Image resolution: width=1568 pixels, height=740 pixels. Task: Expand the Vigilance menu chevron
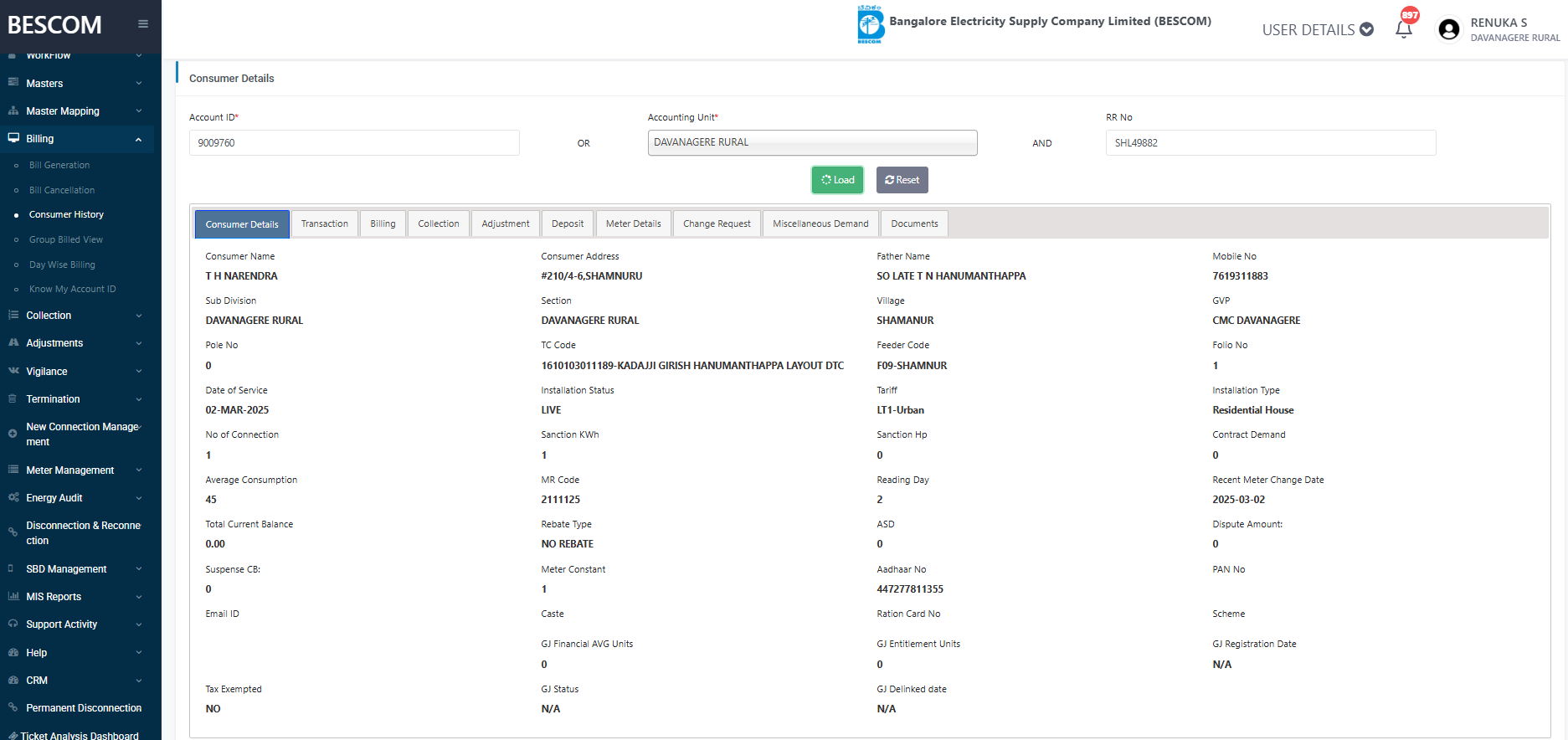point(139,372)
